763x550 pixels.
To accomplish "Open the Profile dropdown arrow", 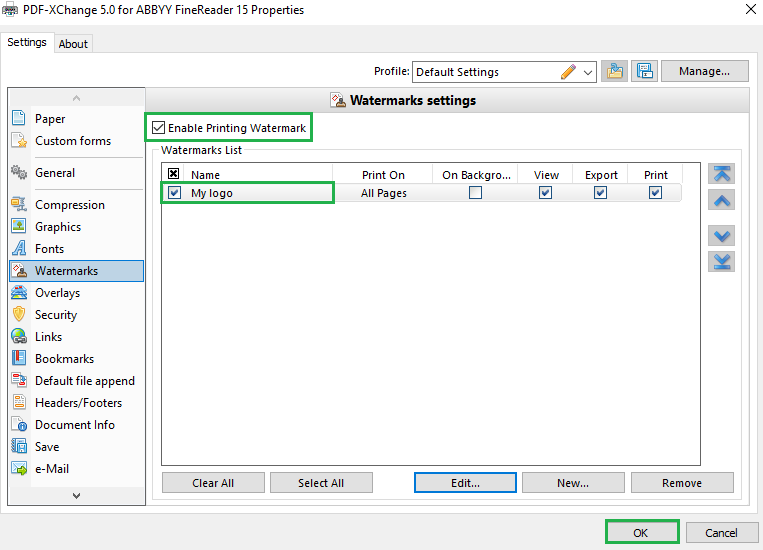I will [587, 73].
